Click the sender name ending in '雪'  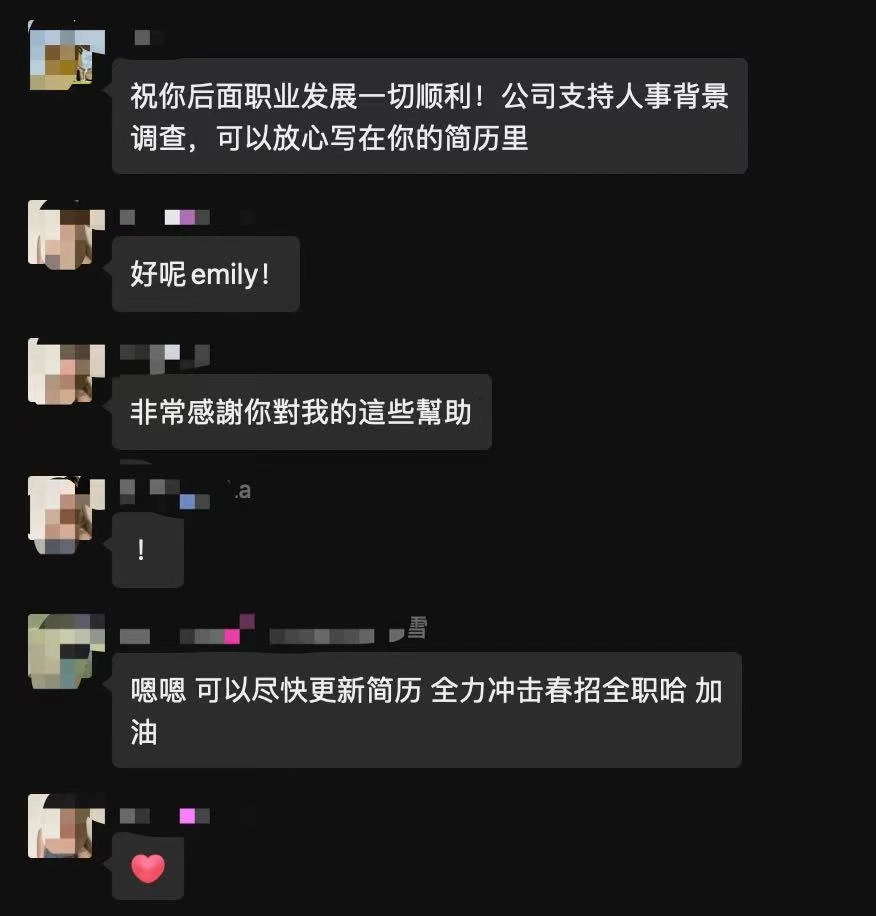pos(273,629)
